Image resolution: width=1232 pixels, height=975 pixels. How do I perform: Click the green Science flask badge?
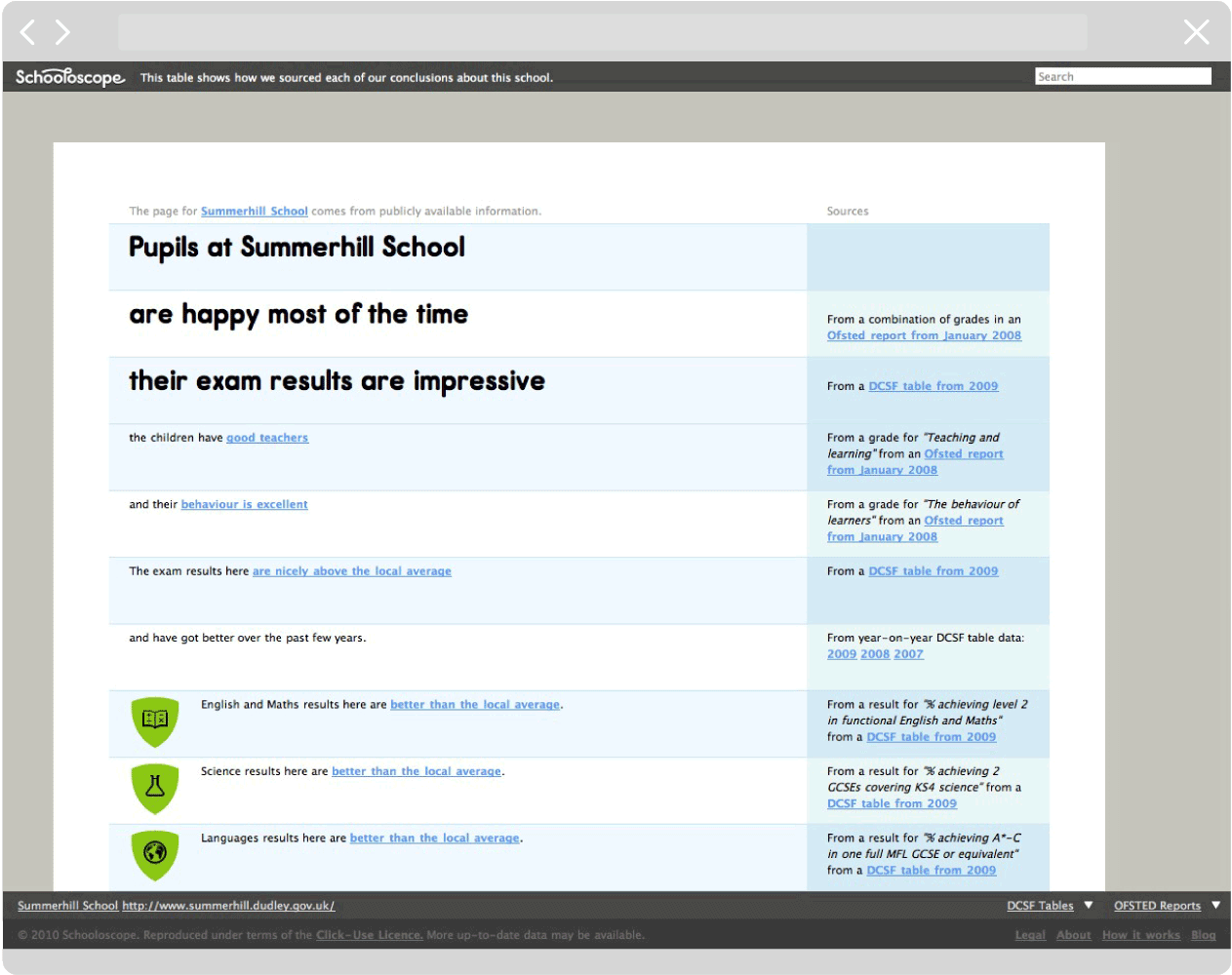155,788
